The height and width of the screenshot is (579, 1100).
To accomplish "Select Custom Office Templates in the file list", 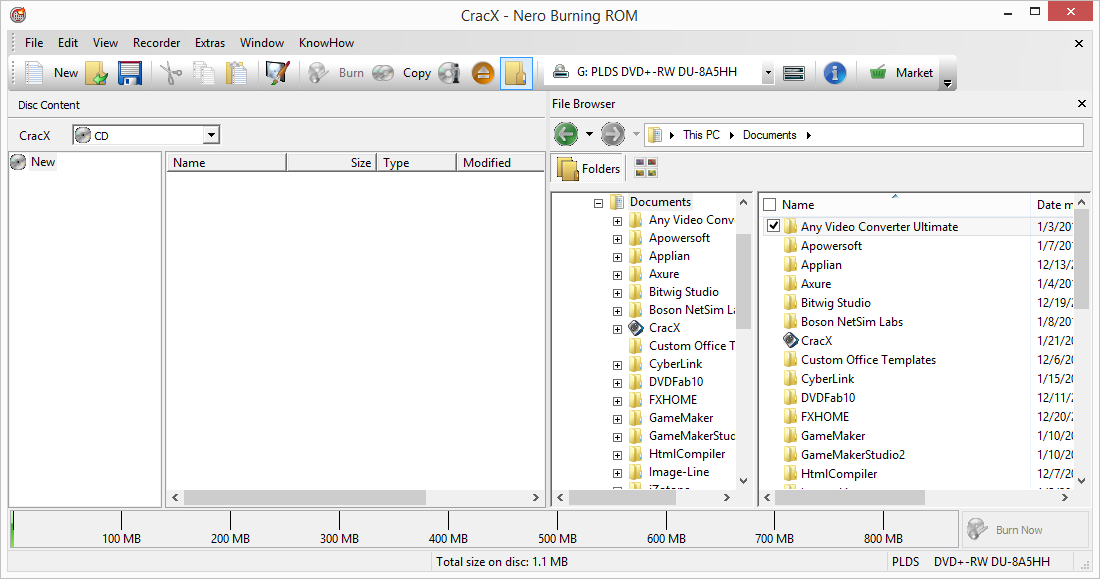I will pos(868,359).
